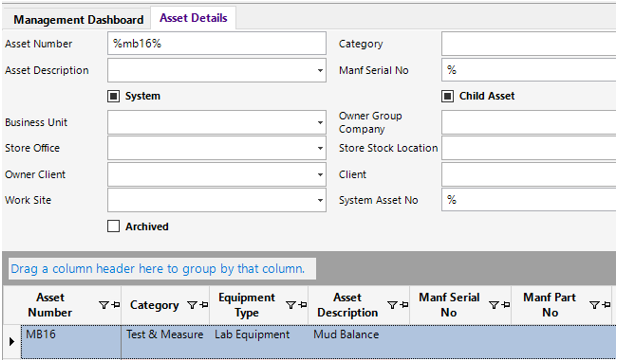
Task: Pin the Category column
Action: point(204,305)
